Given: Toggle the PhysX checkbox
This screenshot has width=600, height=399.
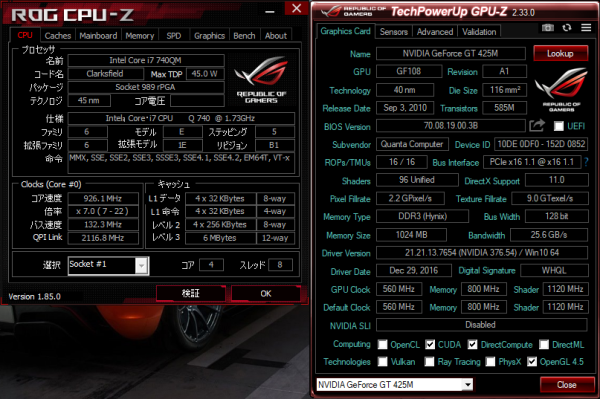Looking at the screenshot, I should (x=490, y=362).
